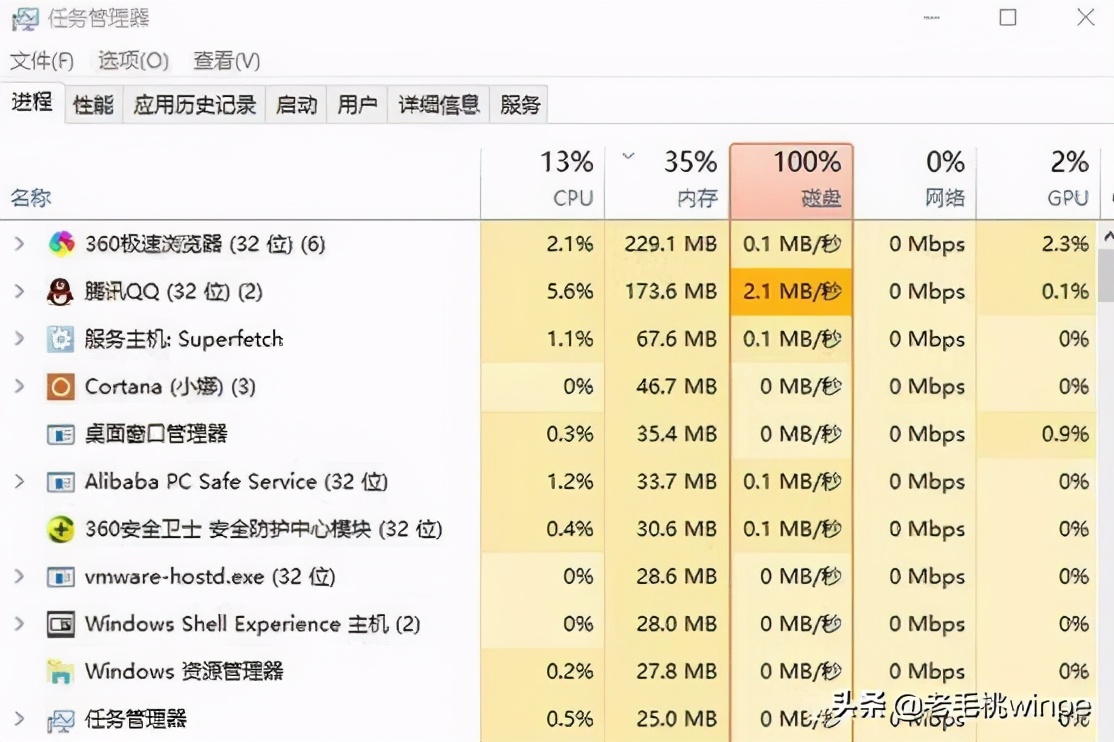
Task: Click the vmware-hostd.exe process icon
Action: pyautogui.click(x=58, y=576)
